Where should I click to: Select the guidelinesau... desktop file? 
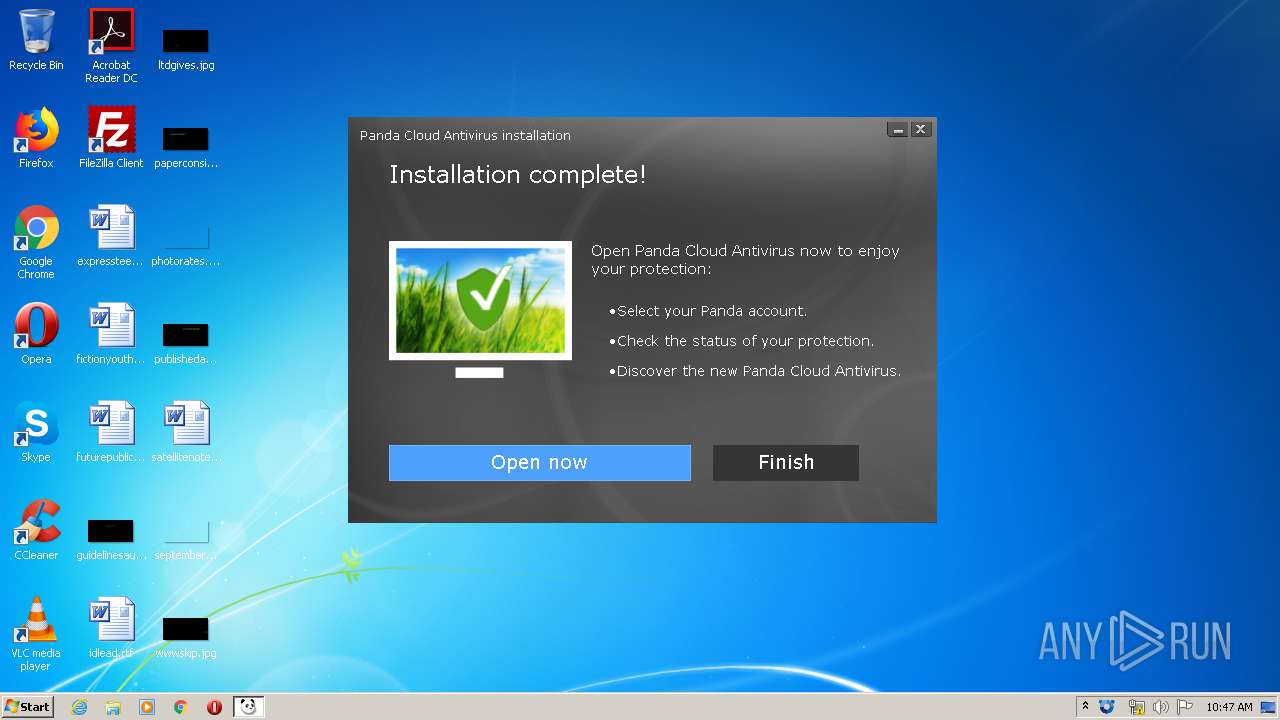tap(111, 539)
